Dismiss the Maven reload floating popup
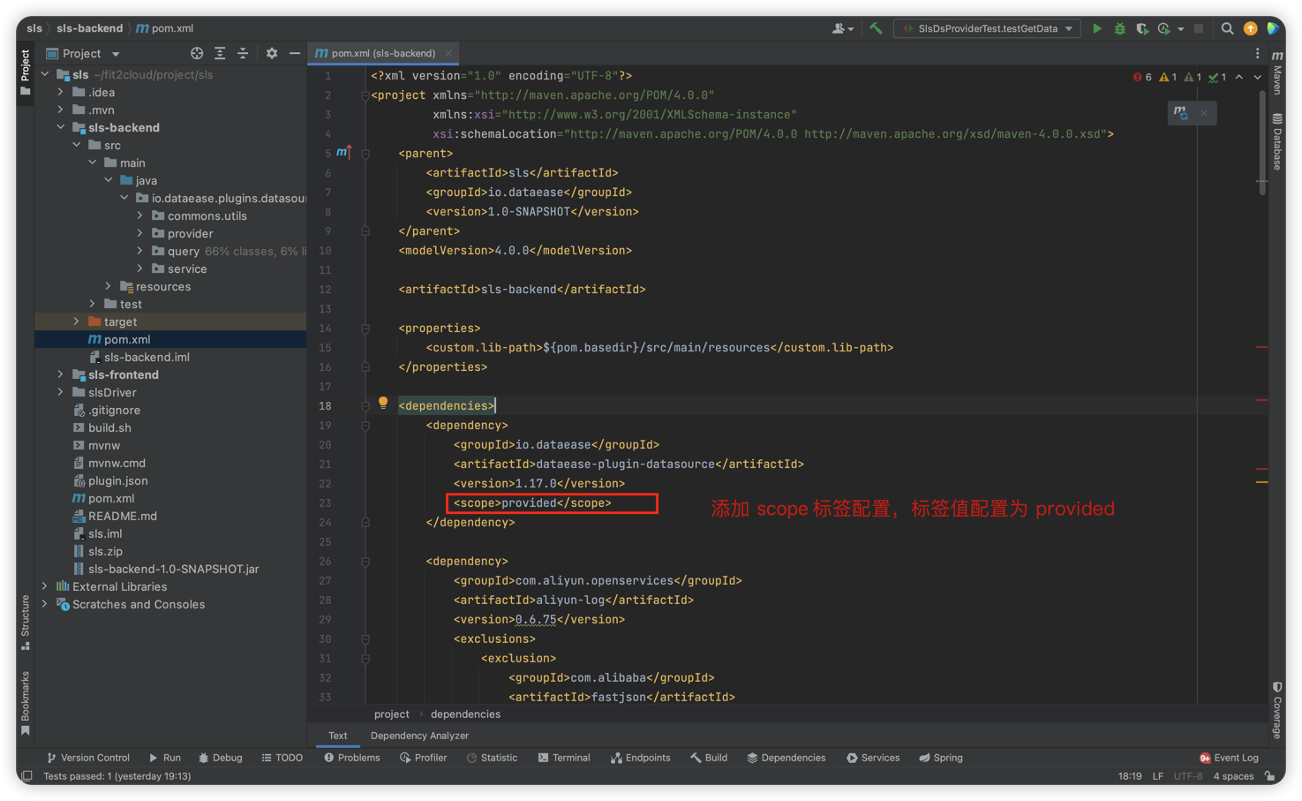 [1204, 113]
